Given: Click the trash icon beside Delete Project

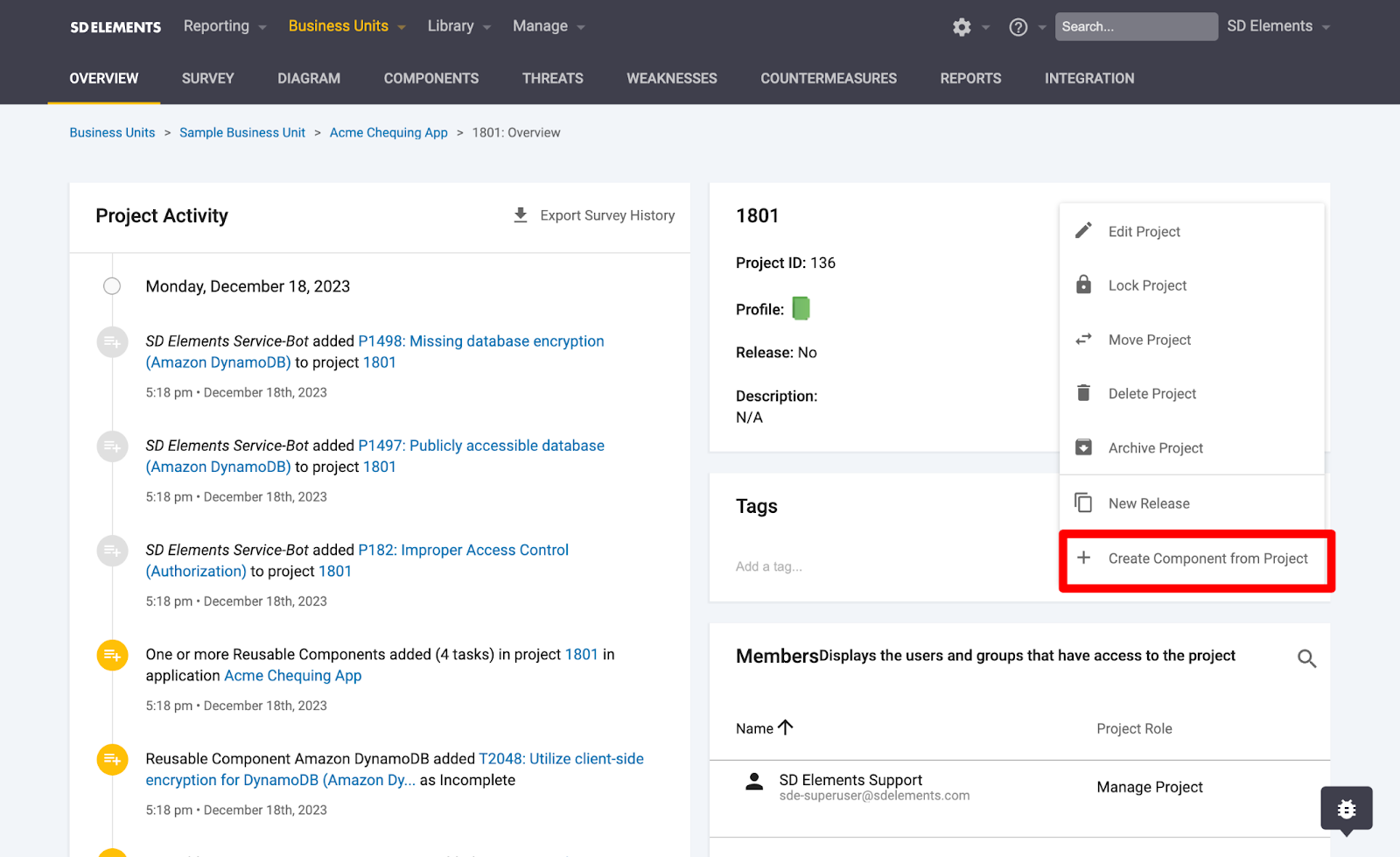Looking at the screenshot, I should click(1083, 393).
